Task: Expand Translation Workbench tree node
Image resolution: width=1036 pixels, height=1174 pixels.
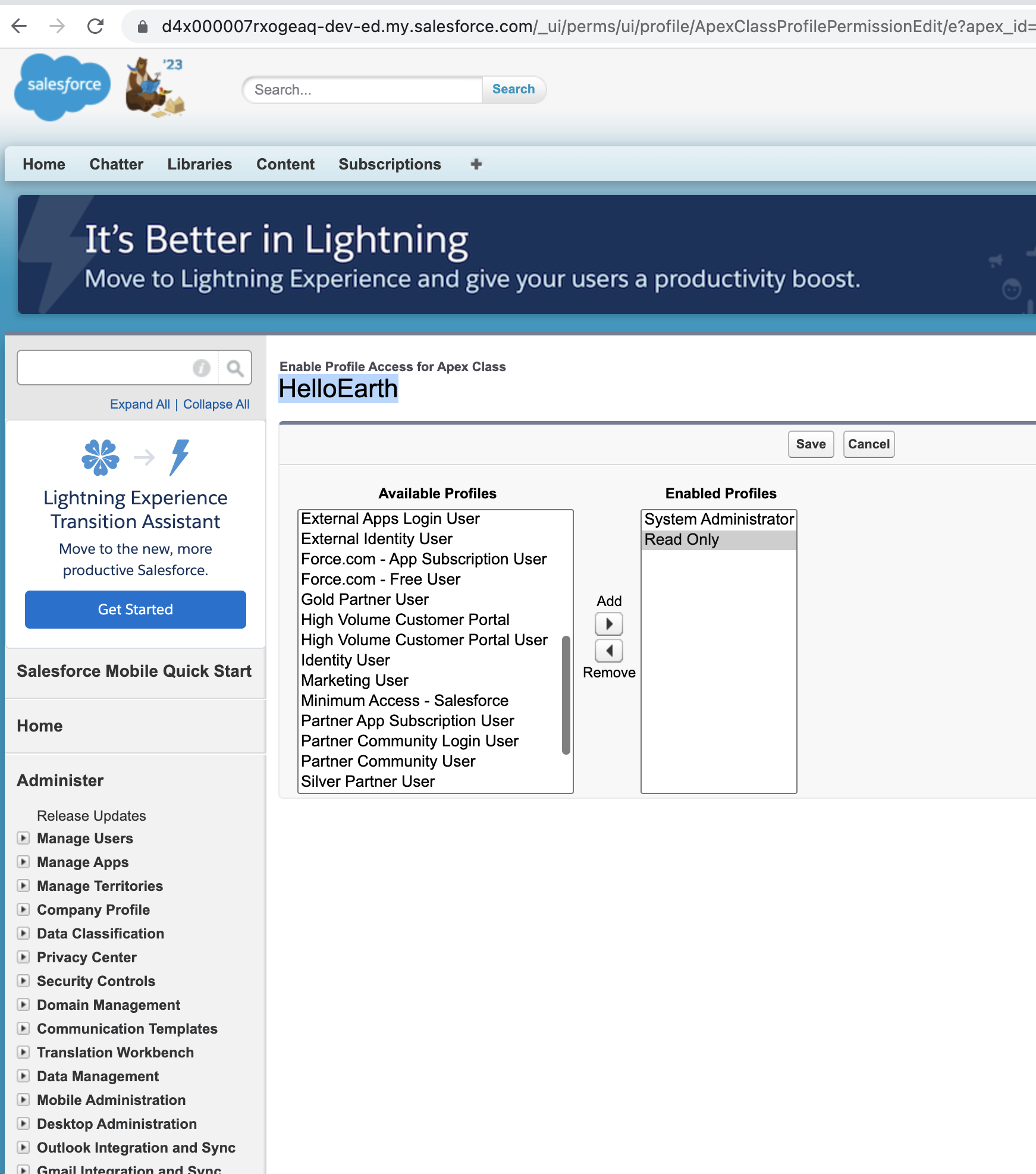Action: (x=23, y=1052)
